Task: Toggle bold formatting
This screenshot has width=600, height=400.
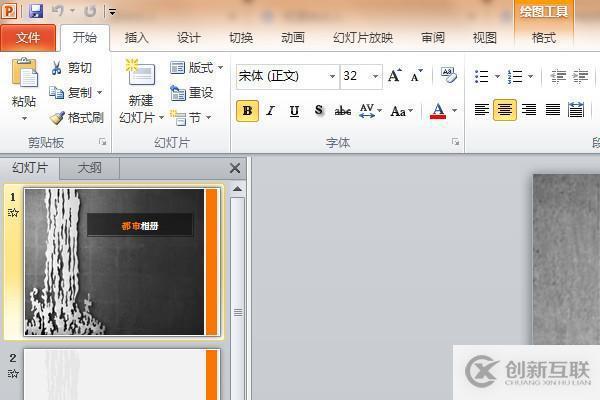Action: 247,111
